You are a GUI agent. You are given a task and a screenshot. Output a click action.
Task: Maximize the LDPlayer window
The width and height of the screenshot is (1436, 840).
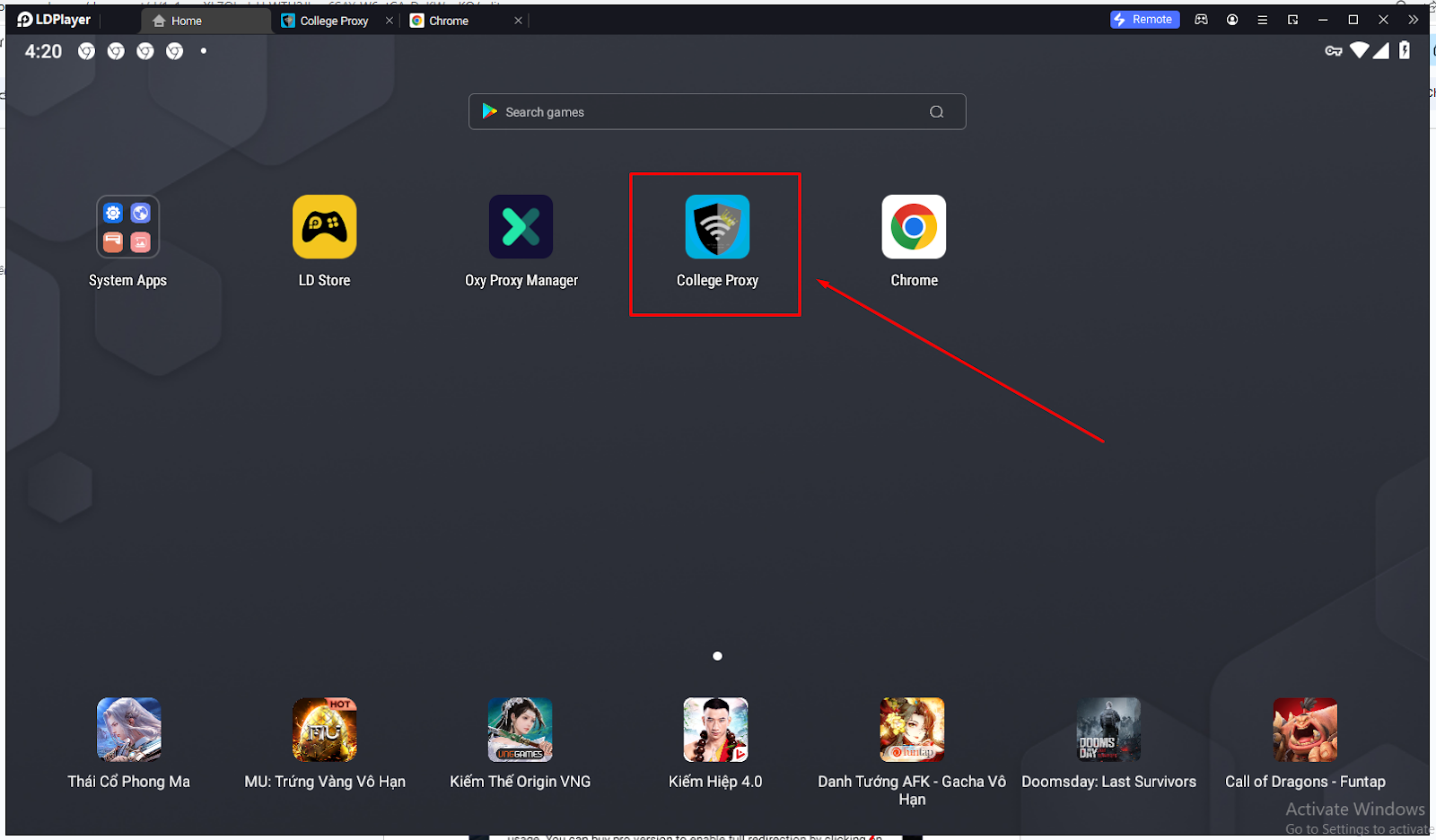point(1353,20)
